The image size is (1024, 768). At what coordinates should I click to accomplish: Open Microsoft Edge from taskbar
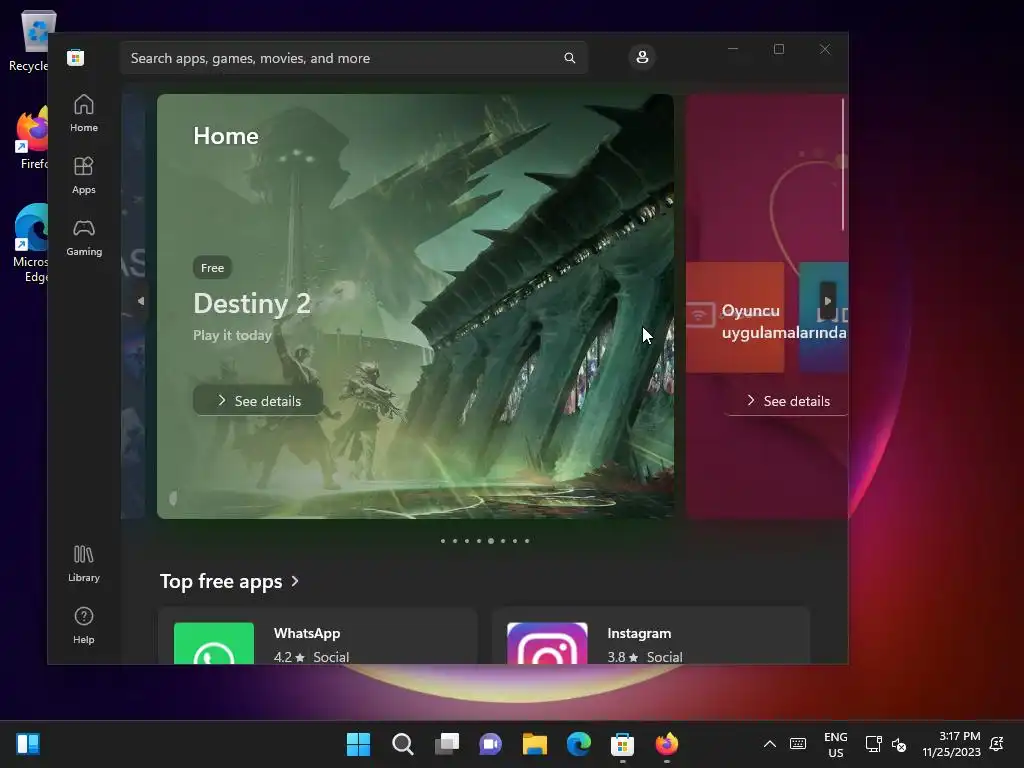tap(579, 744)
